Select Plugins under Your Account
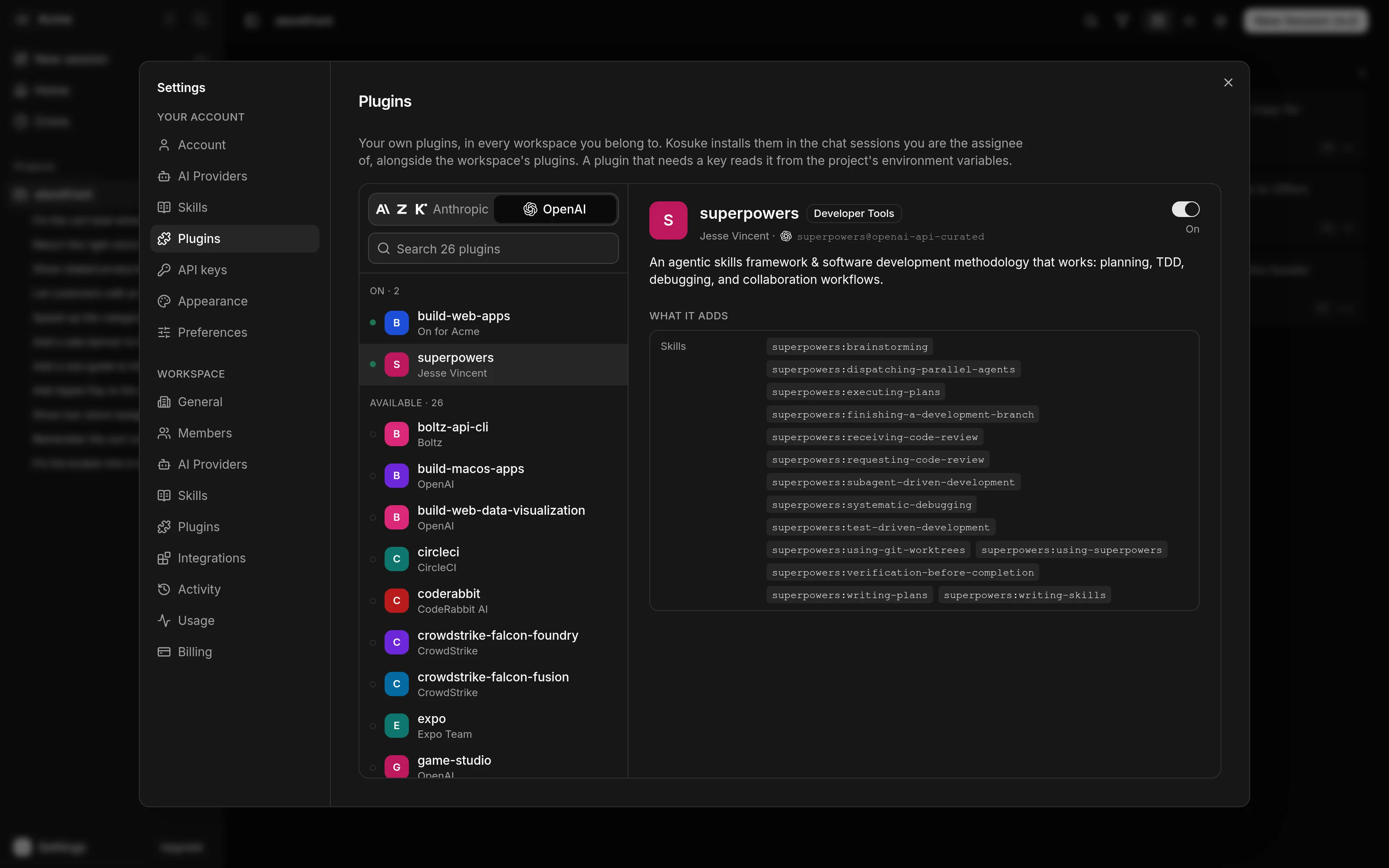Screen dimensions: 1389x868 coord(234,239)
